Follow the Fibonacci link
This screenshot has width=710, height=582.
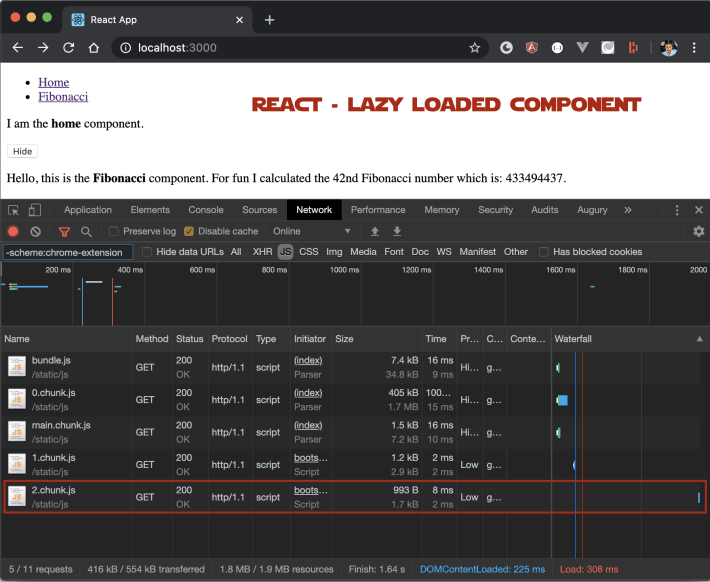coord(63,96)
